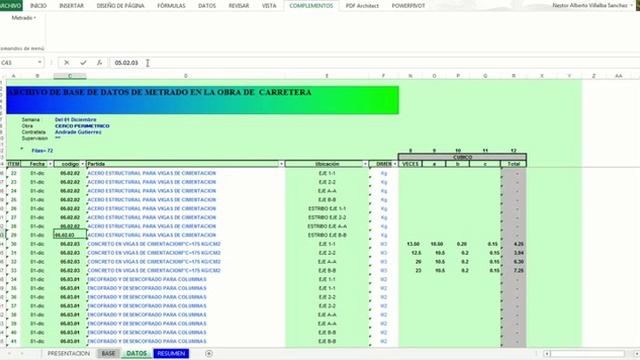Screen dimensions: 640x360
Task: Go to the blue RESUMEN sheet tab
Action: [x=171, y=353]
